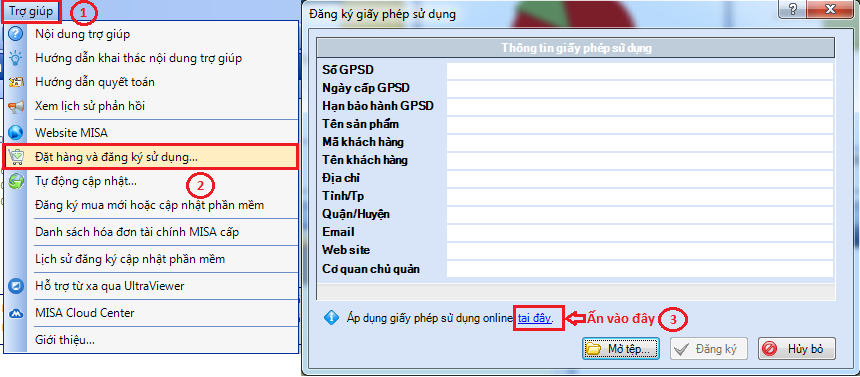Click the dialog title bar help question mark
860x377 pixels.
pyautogui.click(x=794, y=10)
